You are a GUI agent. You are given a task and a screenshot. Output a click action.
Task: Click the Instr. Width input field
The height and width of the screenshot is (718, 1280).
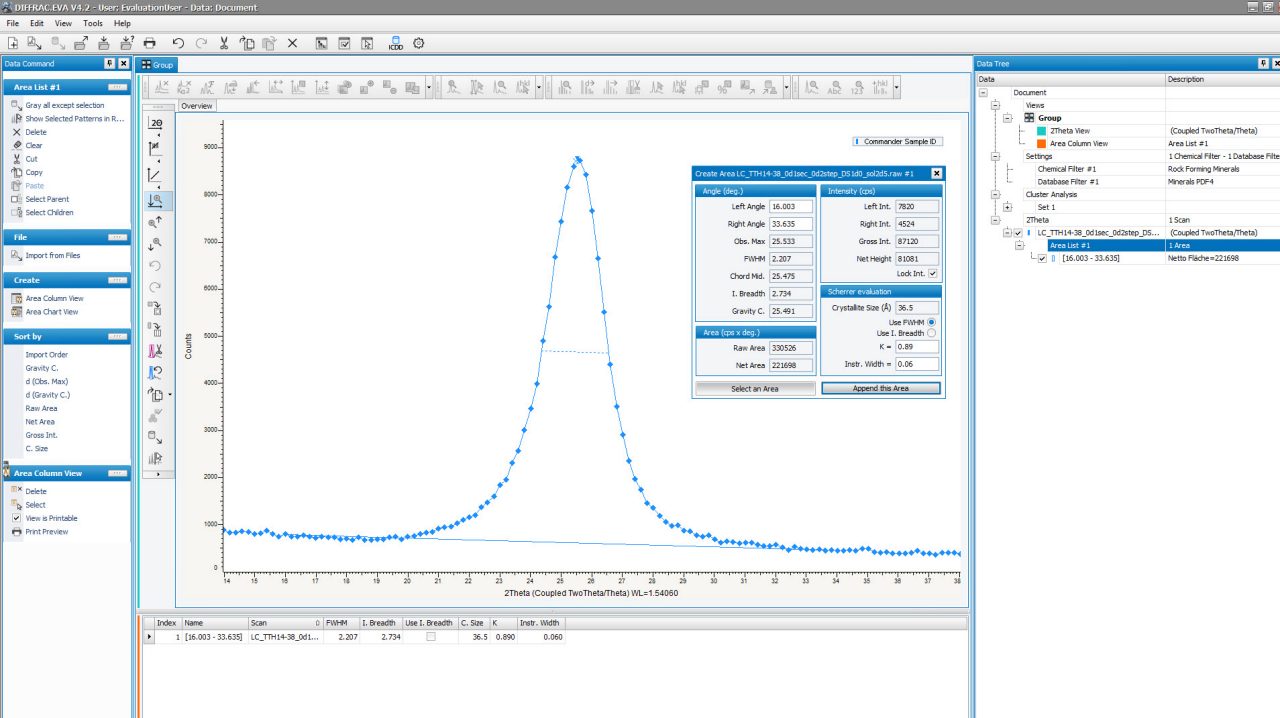point(916,364)
